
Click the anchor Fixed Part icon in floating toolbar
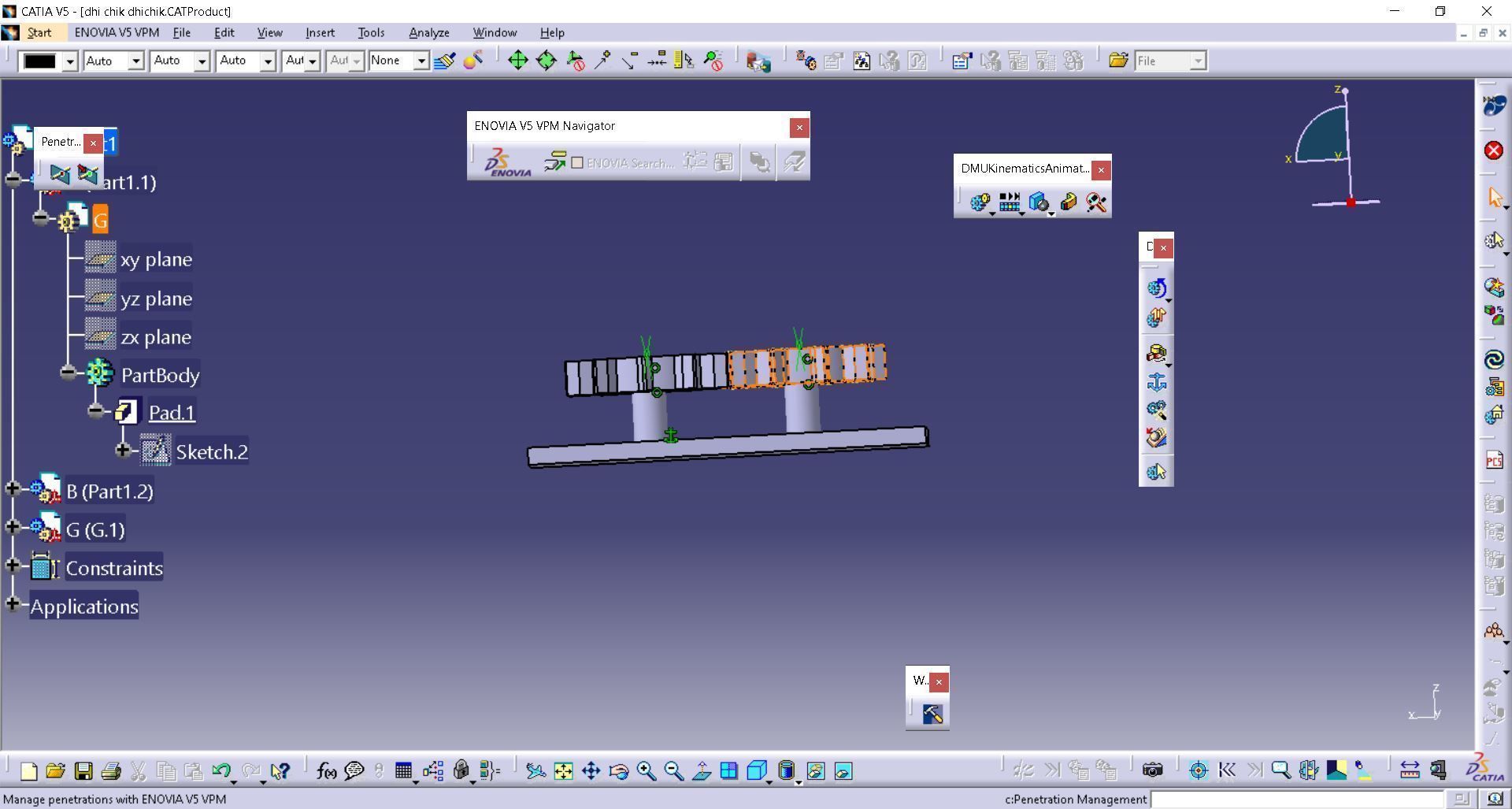coord(1156,383)
